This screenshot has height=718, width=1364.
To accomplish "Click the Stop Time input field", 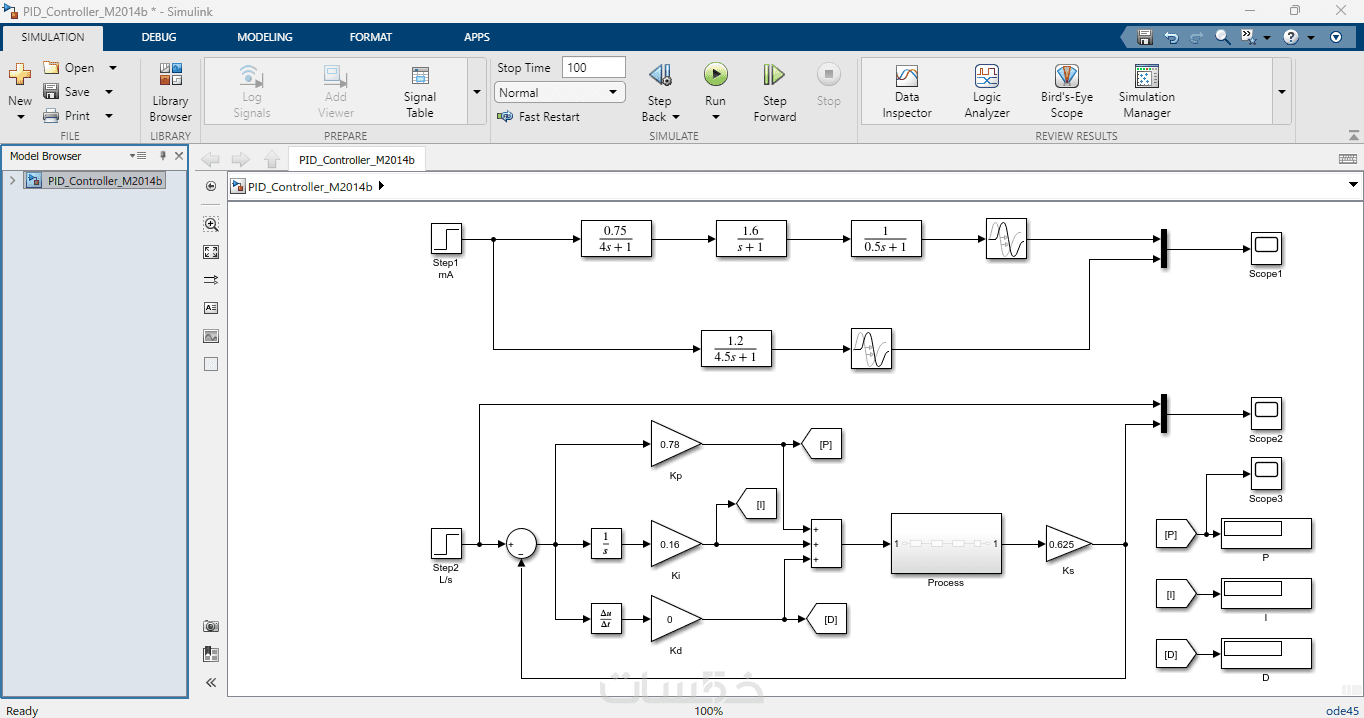I will (x=594, y=67).
